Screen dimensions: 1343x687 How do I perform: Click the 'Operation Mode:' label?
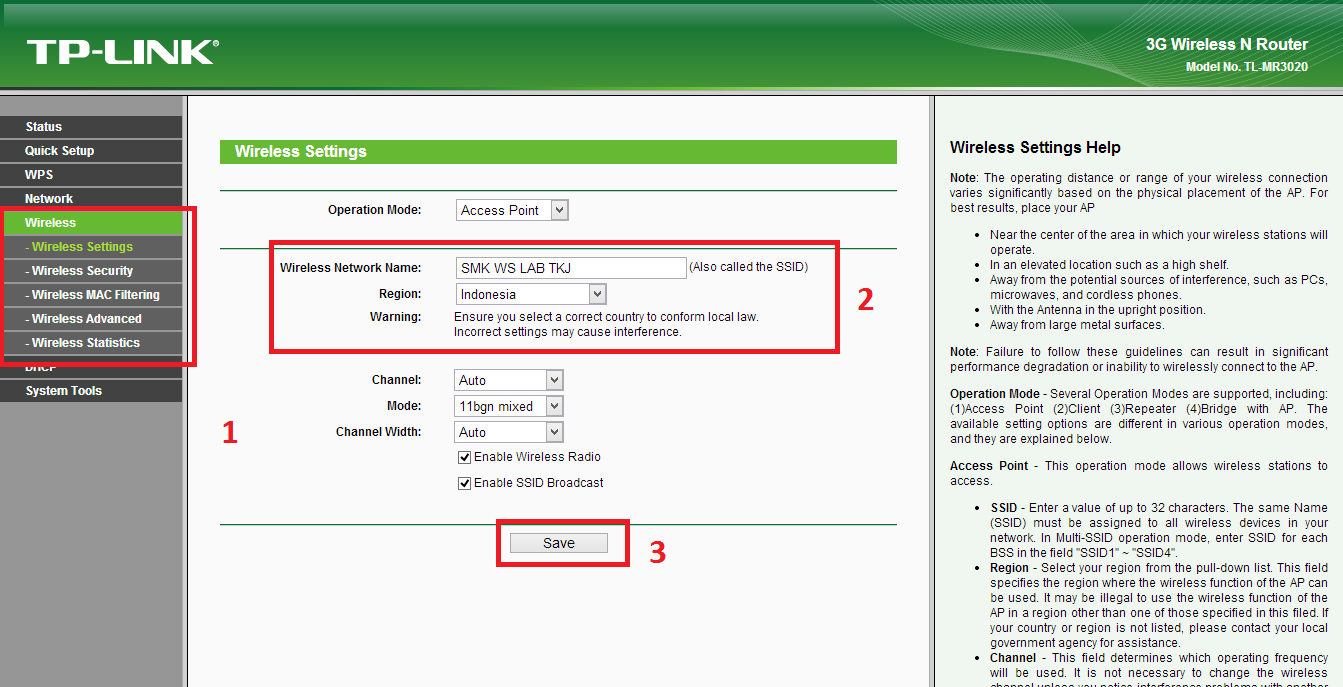[x=375, y=210]
